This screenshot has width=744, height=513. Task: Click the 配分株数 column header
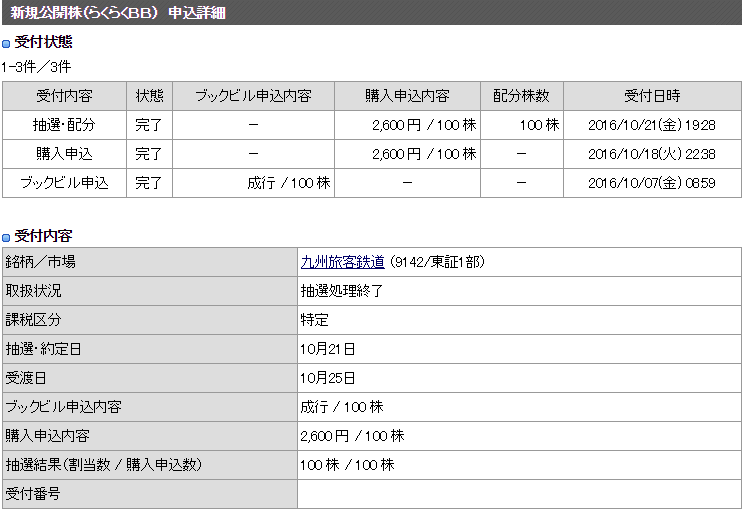point(522,96)
